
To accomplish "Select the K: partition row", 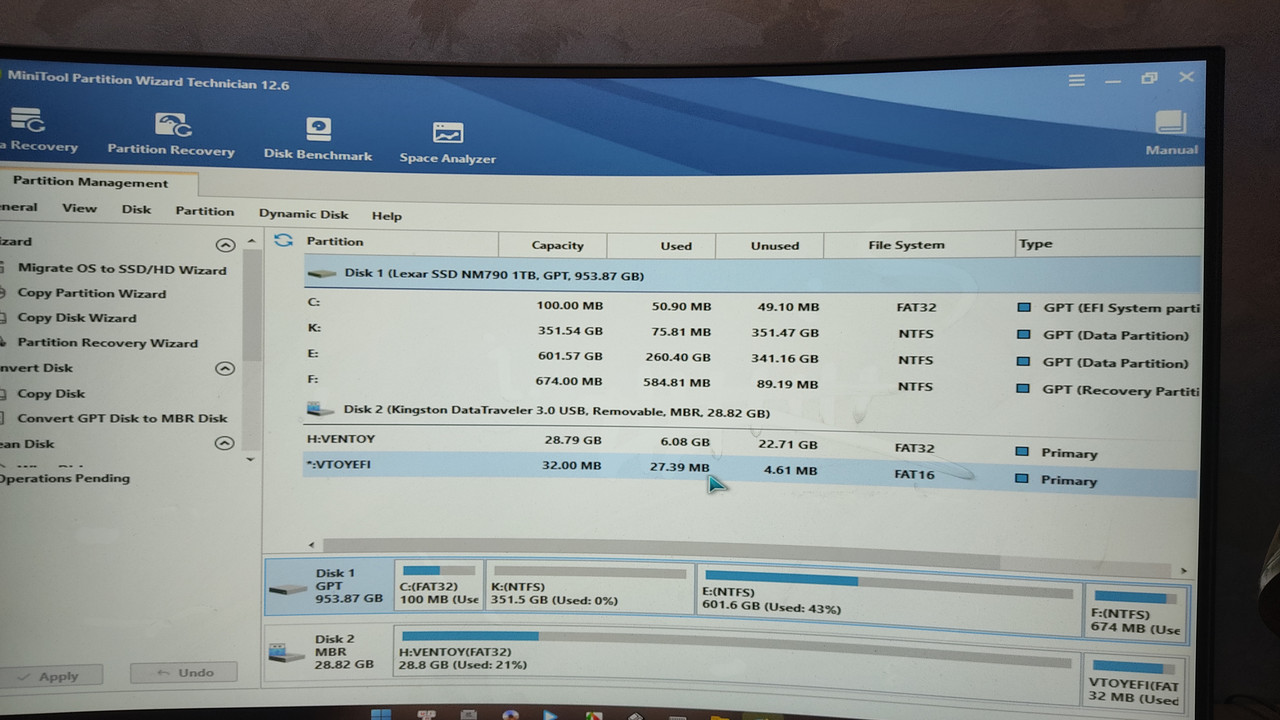I will click(752, 332).
